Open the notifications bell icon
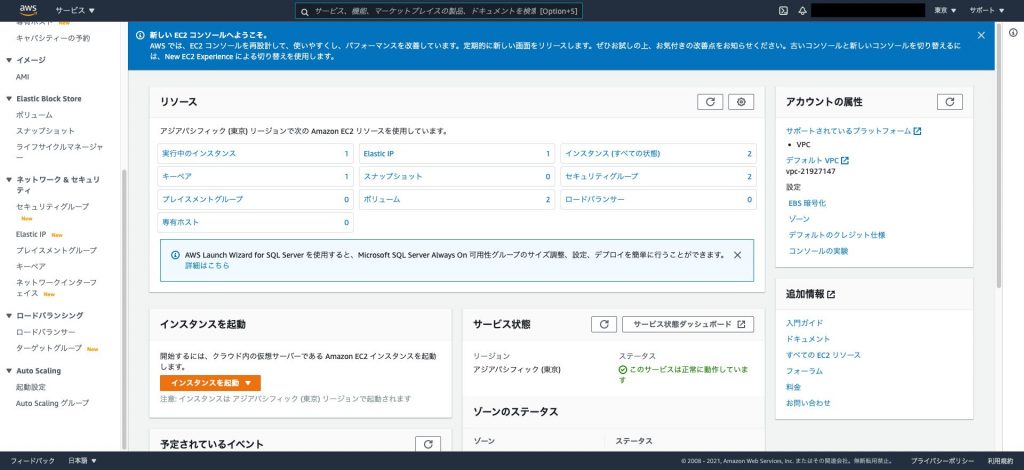1024x470 pixels. pyautogui.click(x=803, y=10)
